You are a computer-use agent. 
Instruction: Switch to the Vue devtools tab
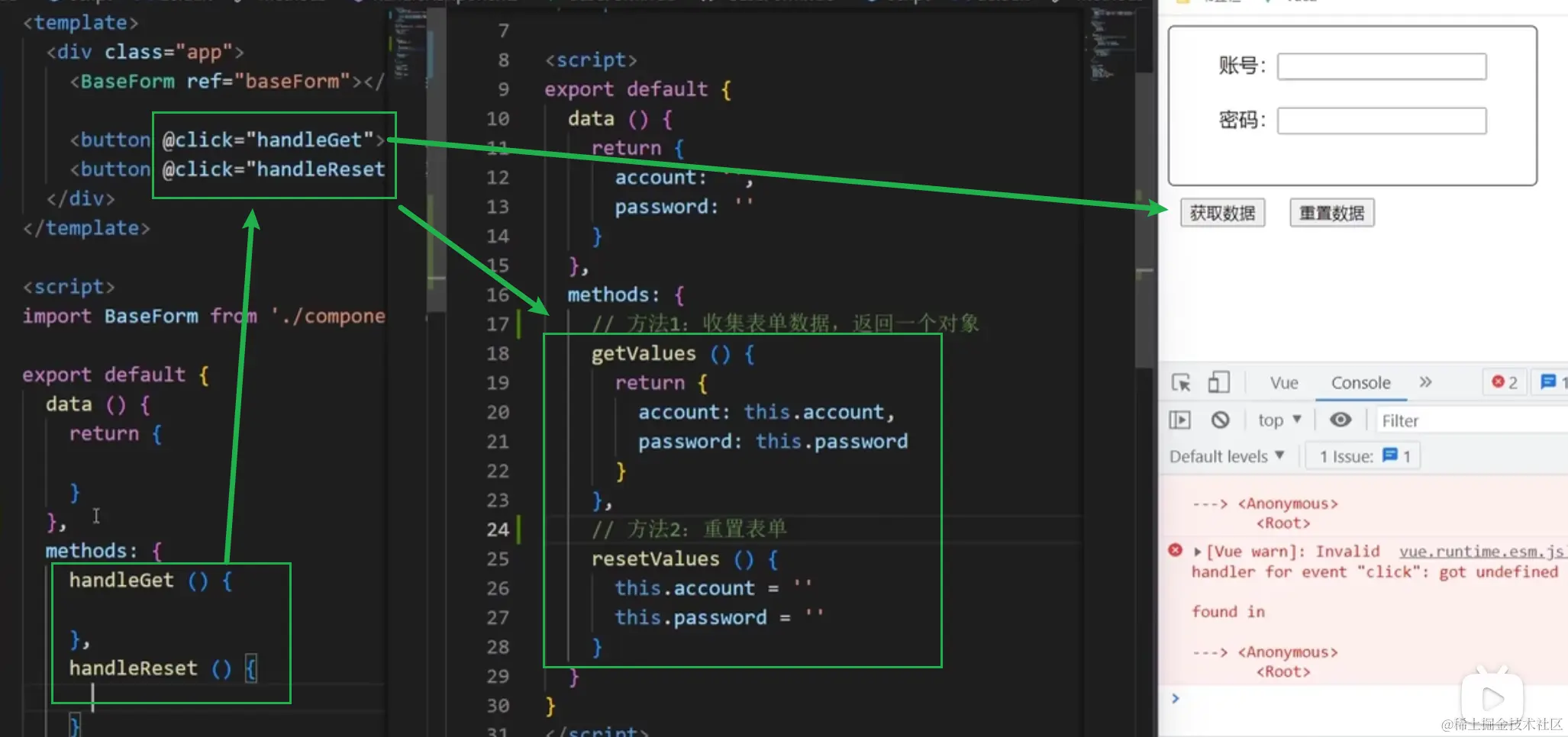1284,383
